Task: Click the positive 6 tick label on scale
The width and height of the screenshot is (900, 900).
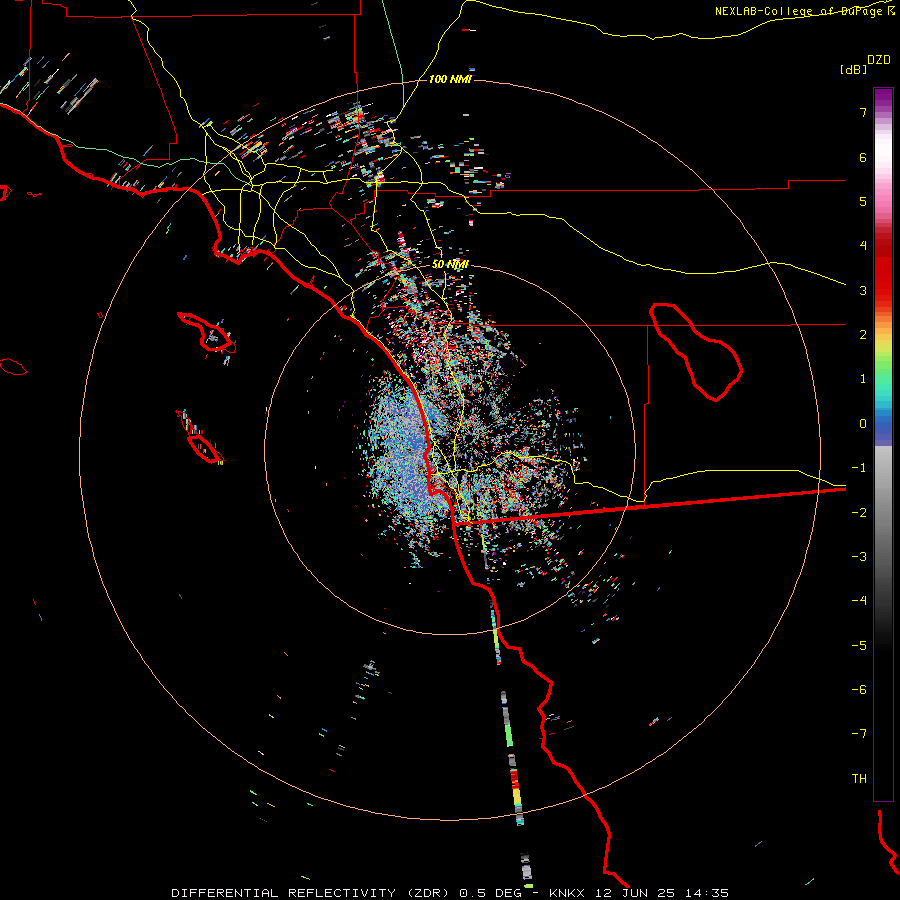Action: tap(863, 157)
